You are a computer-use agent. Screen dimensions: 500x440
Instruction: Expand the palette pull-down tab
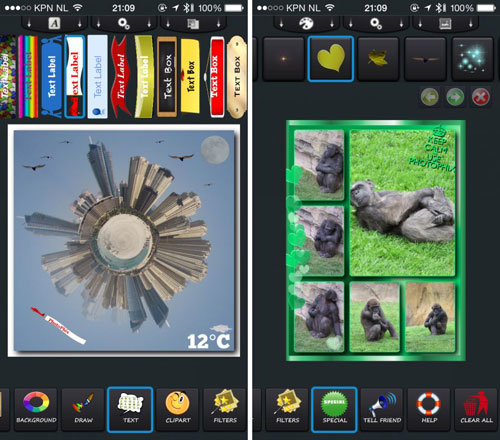point(306,23)
